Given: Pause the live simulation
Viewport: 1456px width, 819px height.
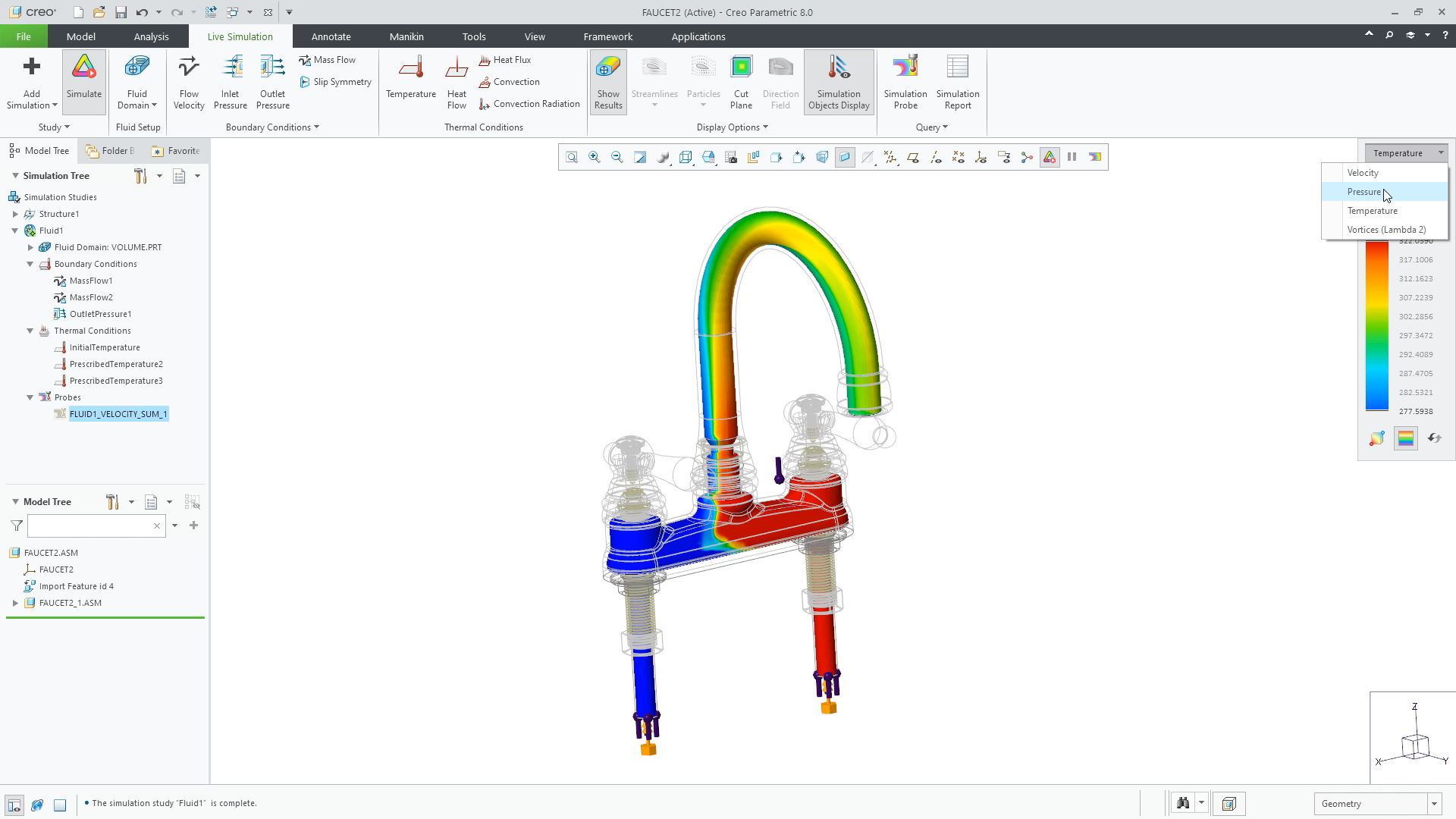Looking at the screenshot, I should (x=1072, y=157).
